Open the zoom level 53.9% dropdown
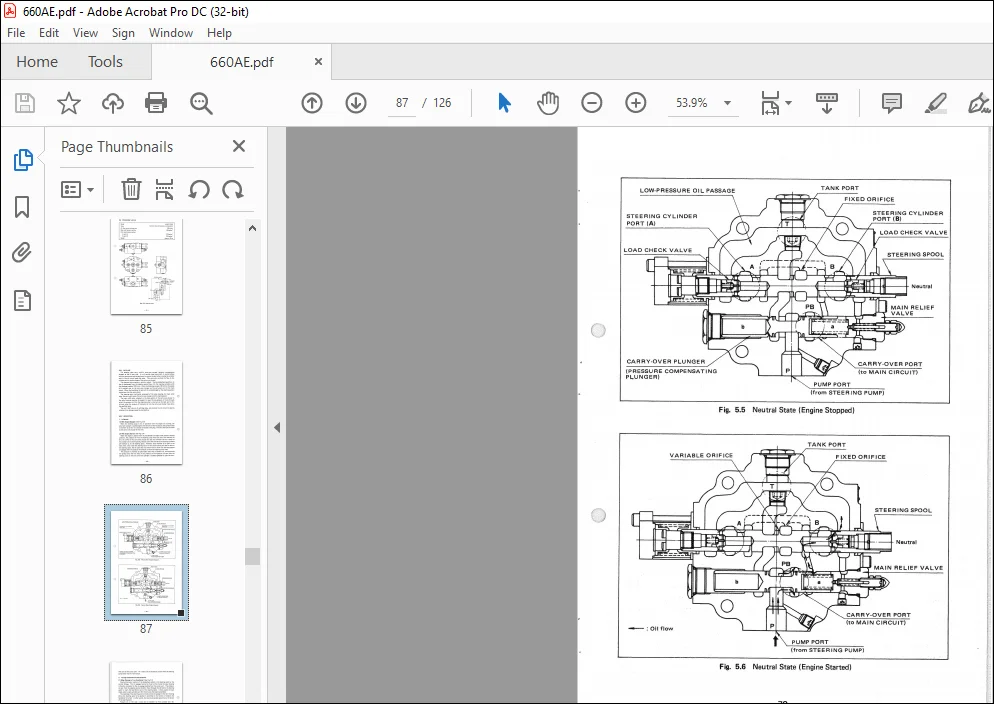The width and height of the screenshot is (994, 704). [727, 103]
